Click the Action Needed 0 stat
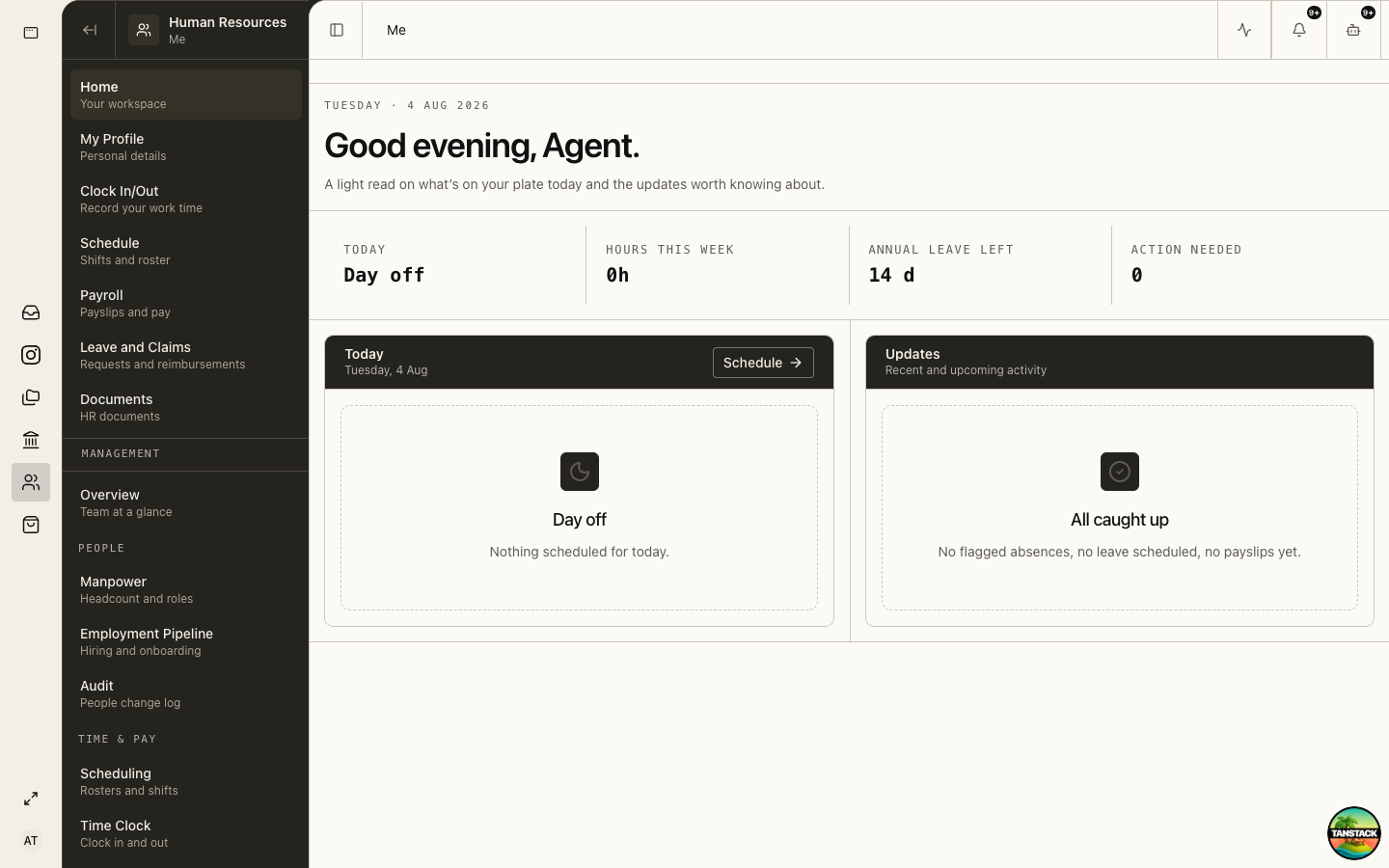 (x=1242, y=264)
